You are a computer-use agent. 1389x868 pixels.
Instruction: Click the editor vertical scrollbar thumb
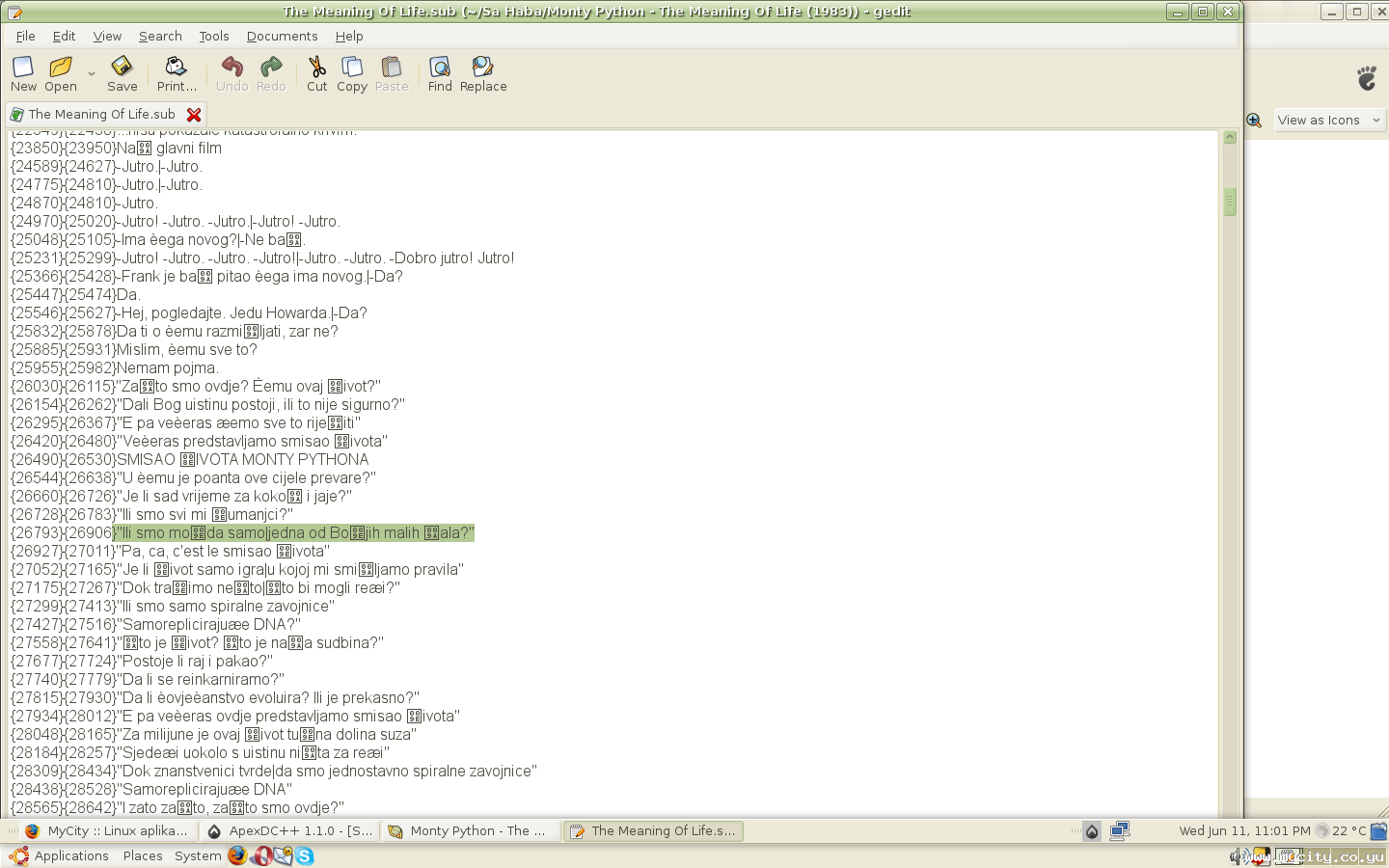1230,202
